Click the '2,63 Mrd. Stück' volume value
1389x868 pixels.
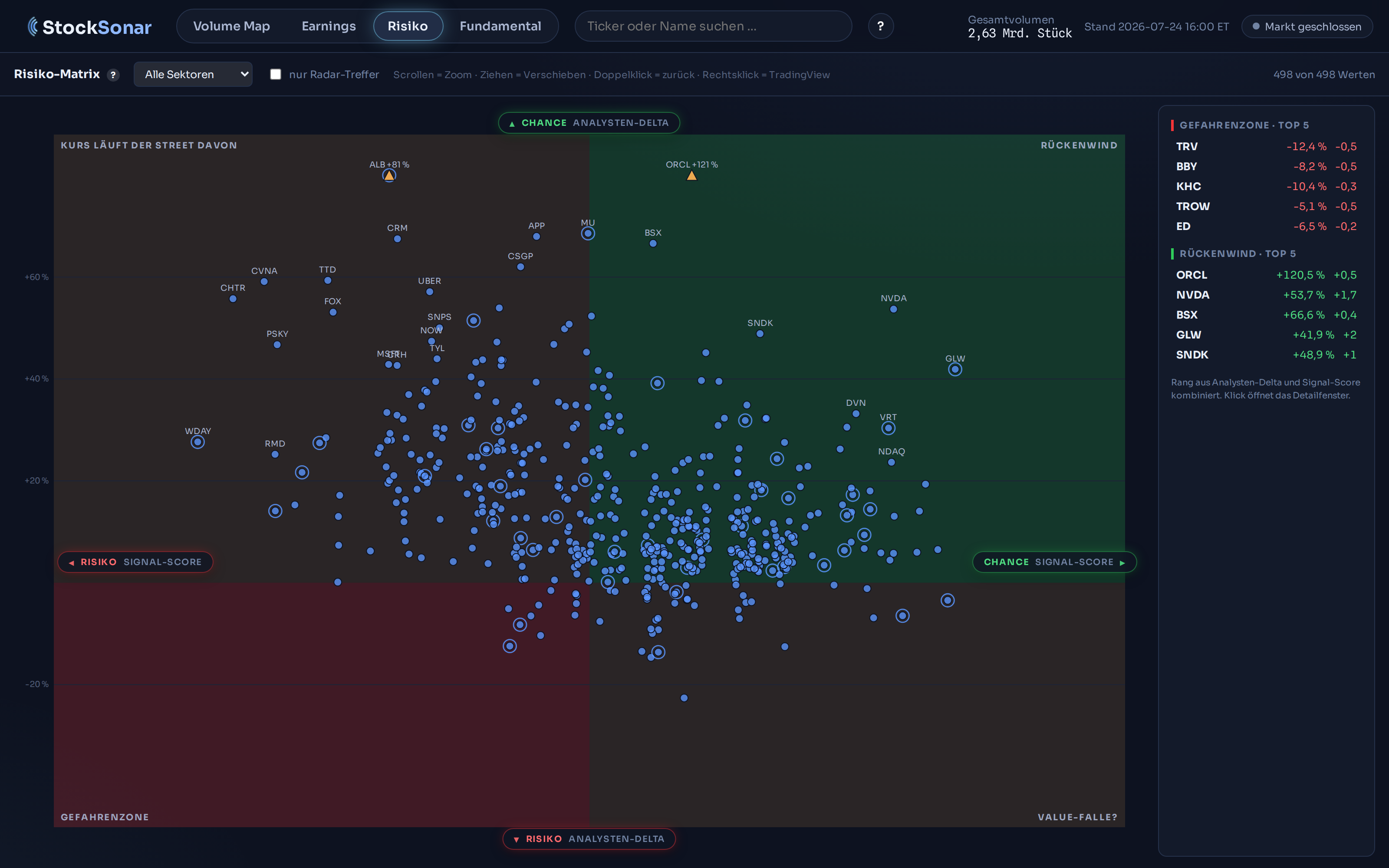(1019, 33)
